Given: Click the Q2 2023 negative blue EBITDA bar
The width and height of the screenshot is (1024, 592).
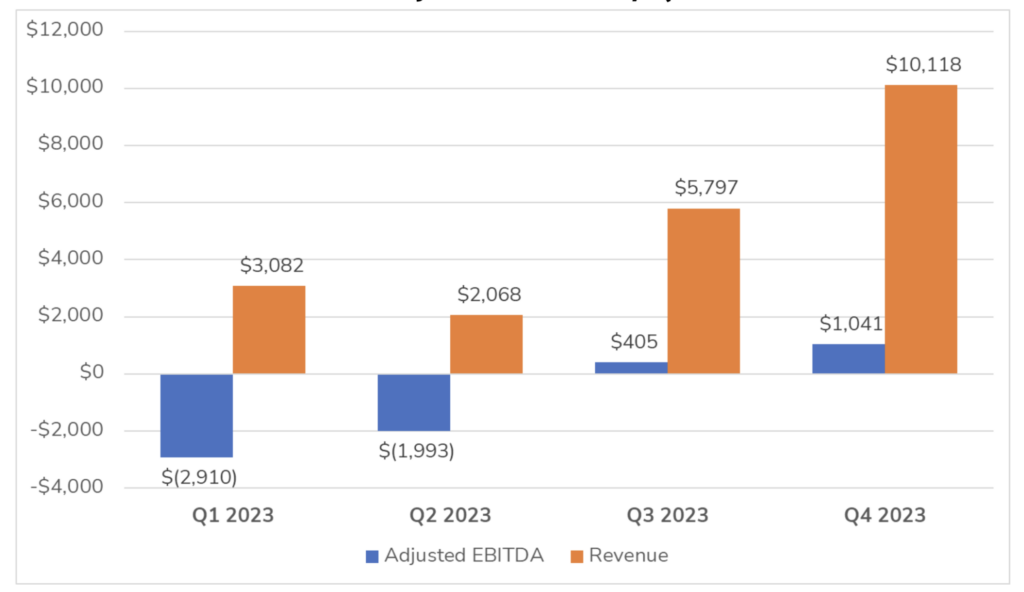Looking at the screenshot, I should (414, 402).
